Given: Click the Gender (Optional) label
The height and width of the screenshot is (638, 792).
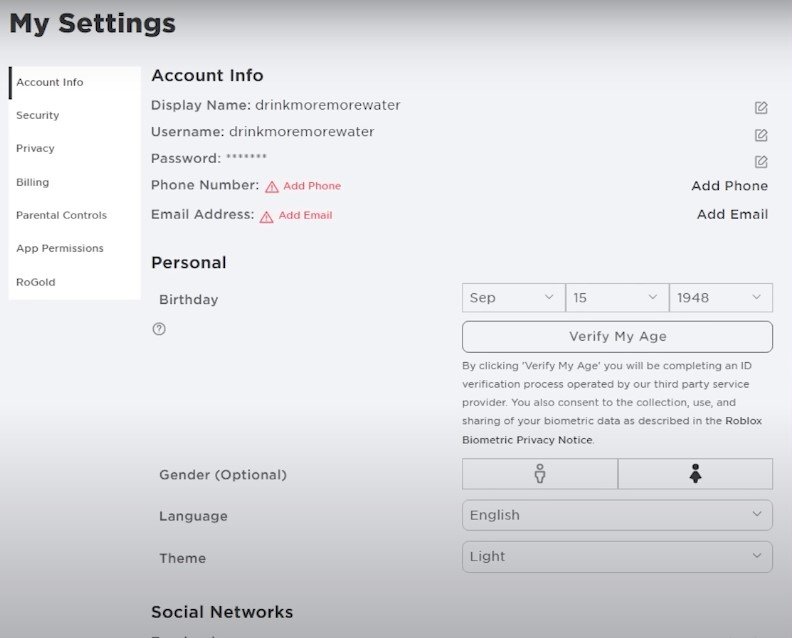Looking at the screenshot, I should [x=223, y=475].
